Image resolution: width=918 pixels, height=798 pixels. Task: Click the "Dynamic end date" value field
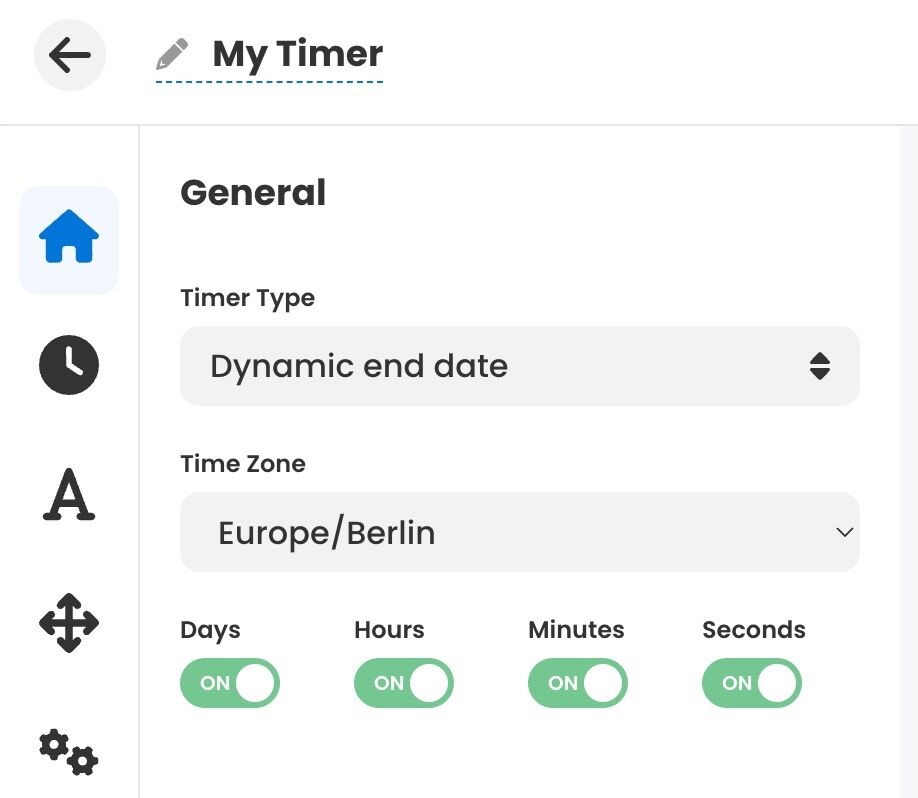click(x=520, y=366)
